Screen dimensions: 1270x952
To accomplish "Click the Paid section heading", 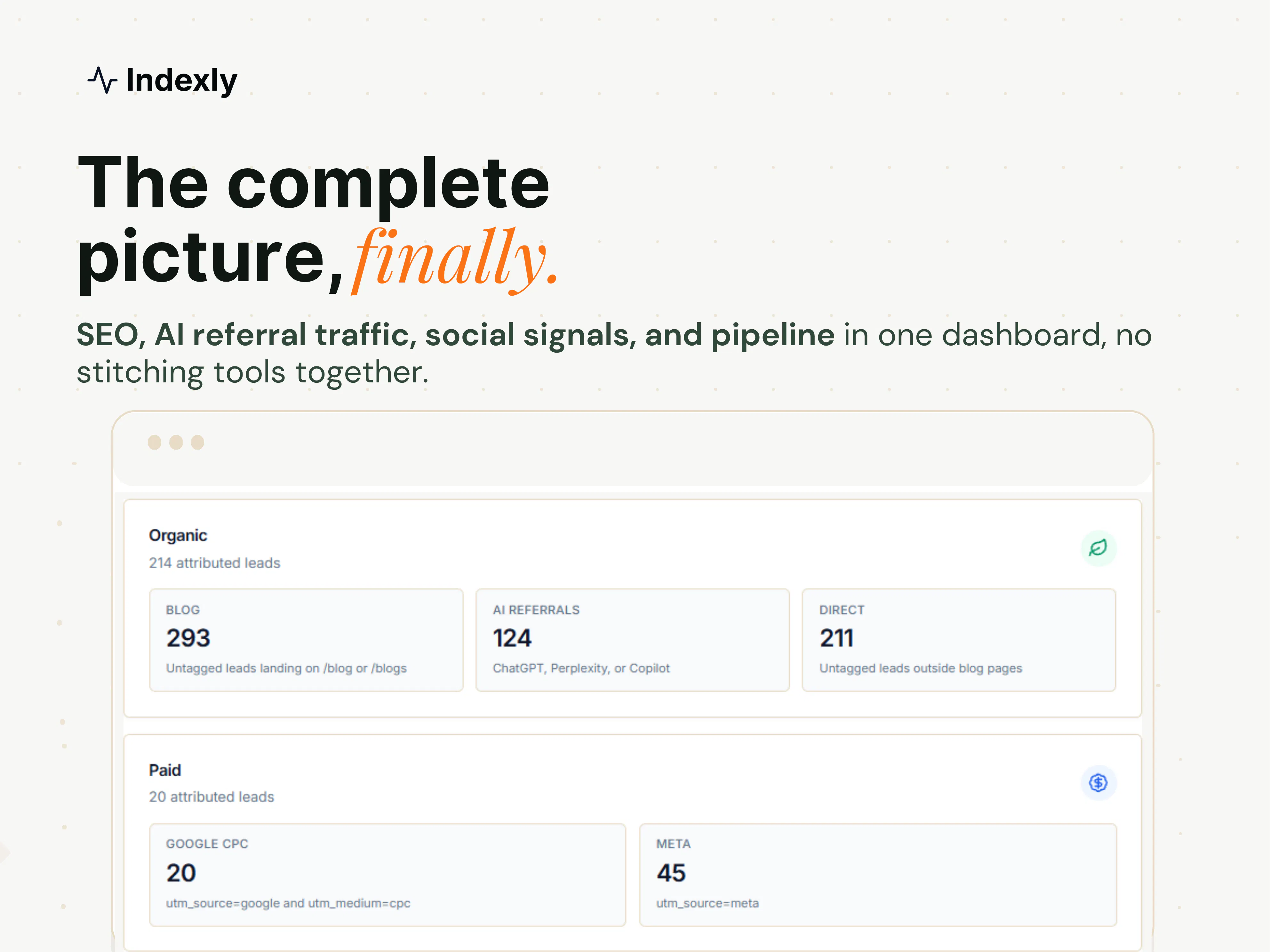I will [x=165, y=770].
